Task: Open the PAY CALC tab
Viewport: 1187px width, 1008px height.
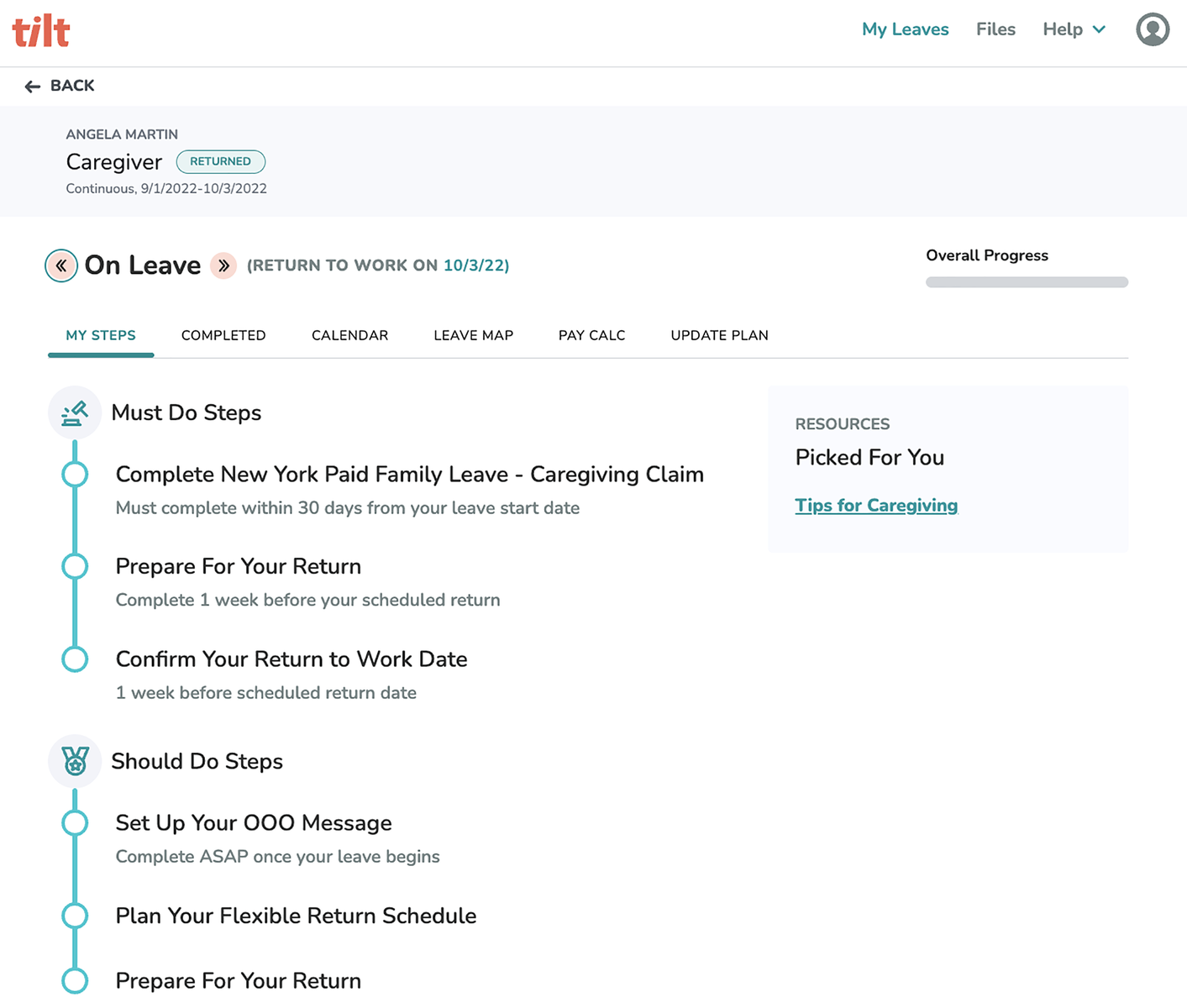Action: [591, 335]
